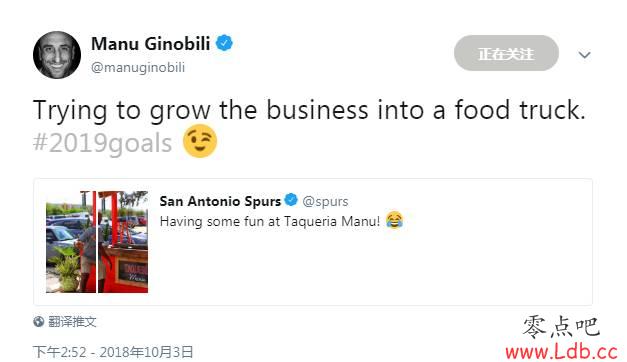Open the @manuginobili handle link

point(138,67)
